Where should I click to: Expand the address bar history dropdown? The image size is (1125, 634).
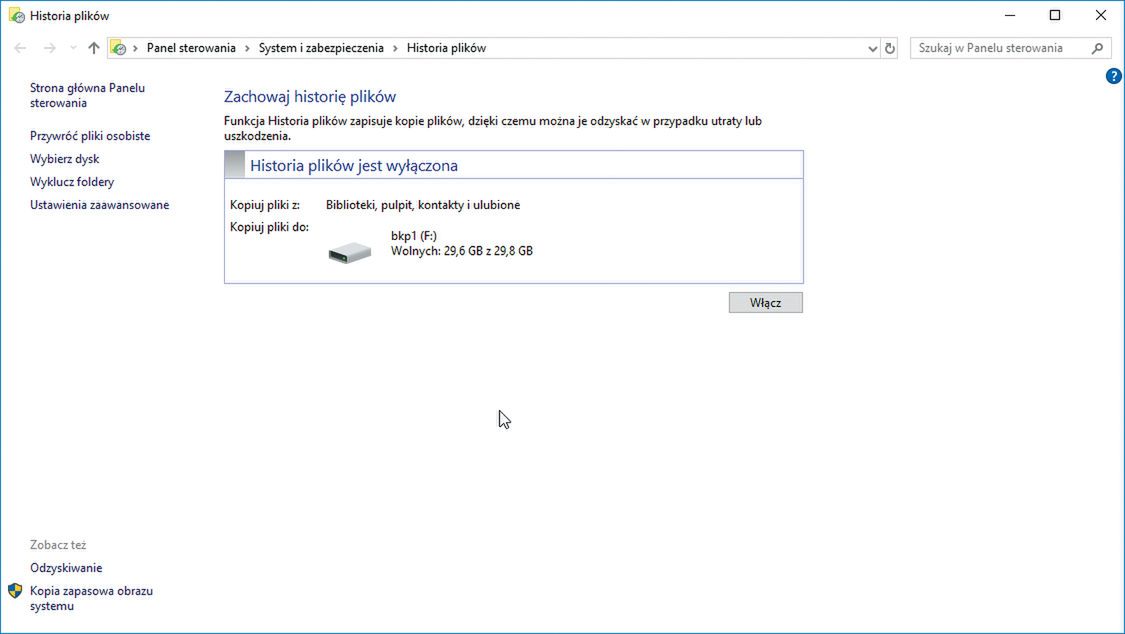[872, 48]
